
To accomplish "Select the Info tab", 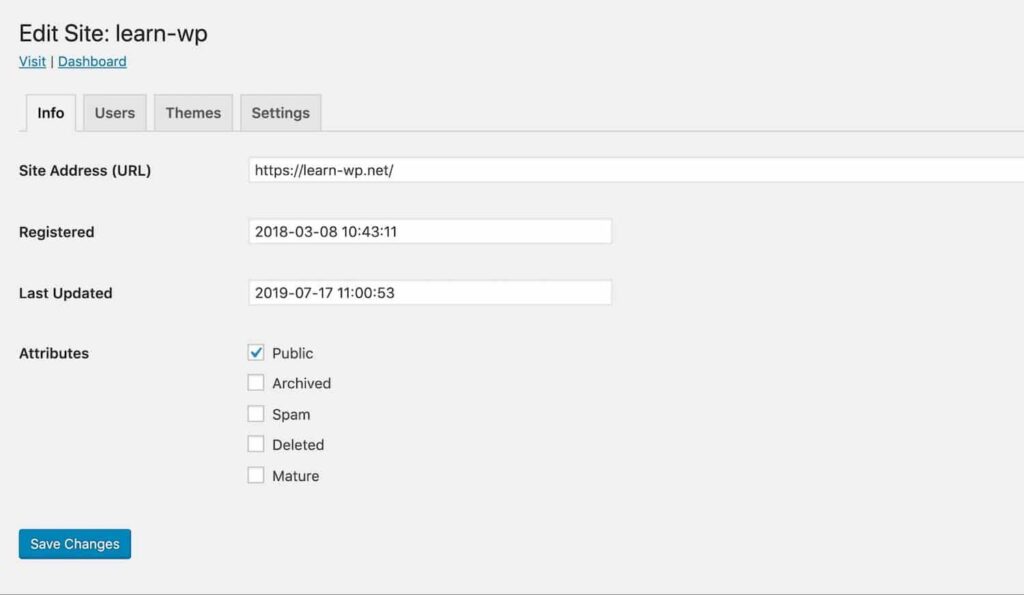I will point(48,113).
